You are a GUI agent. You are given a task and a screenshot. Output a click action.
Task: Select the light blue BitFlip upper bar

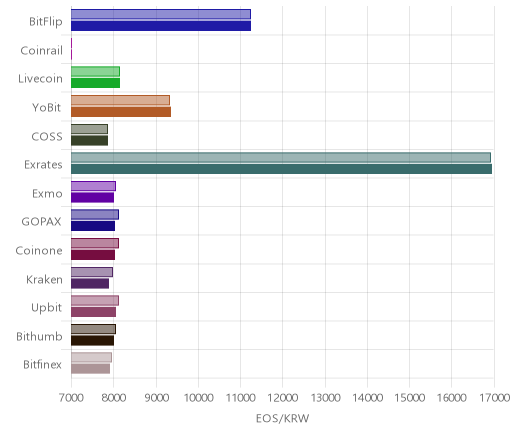(161, 14)
